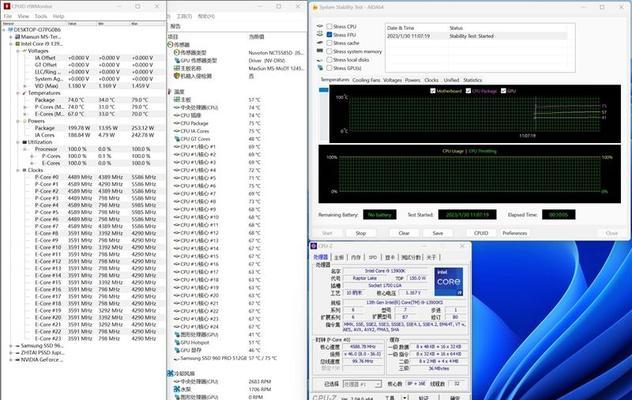Click the cache icon beside Stress cache
Screen dimensions: 632x400
(320, 43)
